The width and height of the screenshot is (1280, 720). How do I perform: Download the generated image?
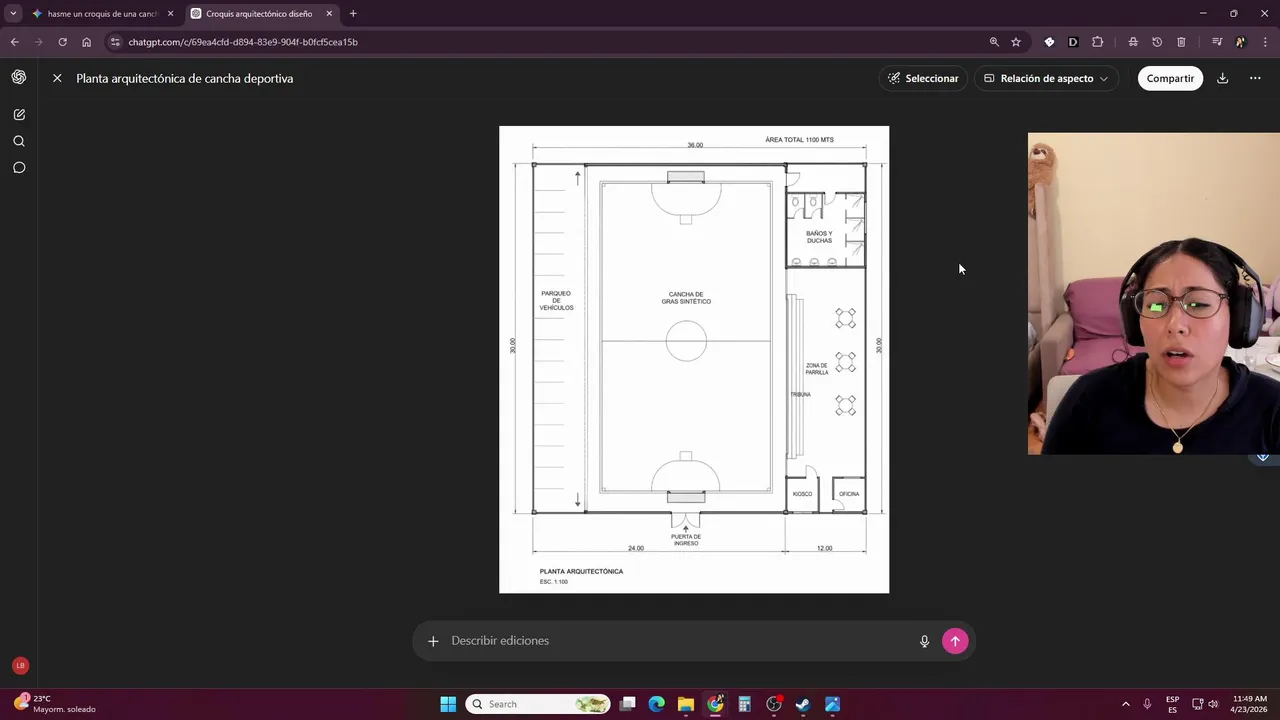[1222, 78]
